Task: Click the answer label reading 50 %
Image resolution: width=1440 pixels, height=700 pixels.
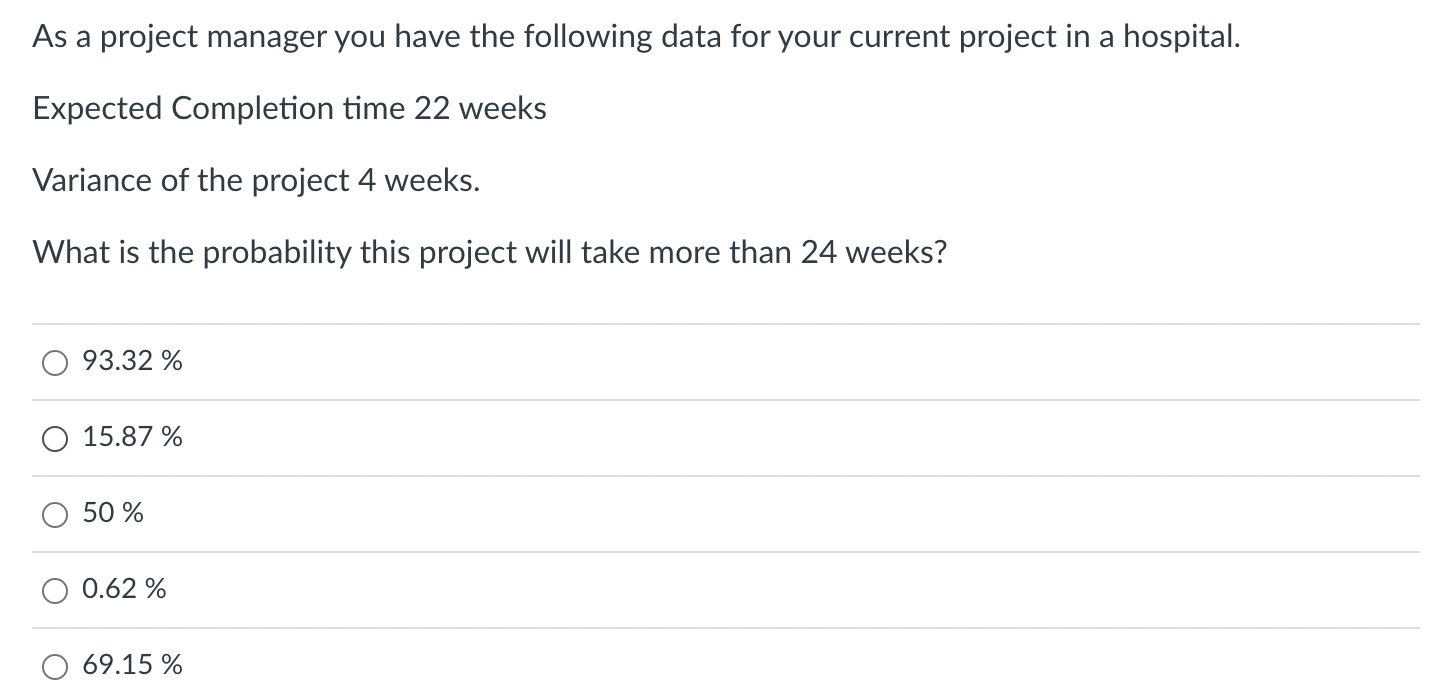Action: (x=113, y=514)
